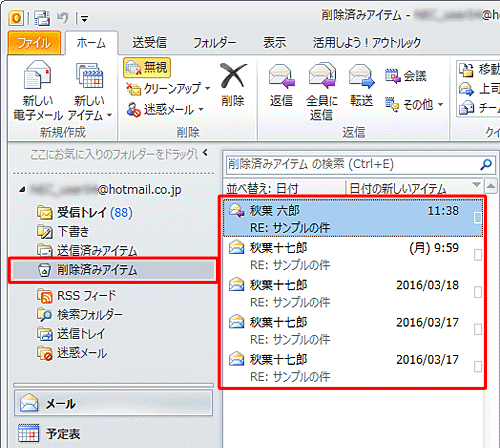Click the envelope icon of the 9:59 message
The height and width of the screenshot is (448, 500).
tap(237, 248)
